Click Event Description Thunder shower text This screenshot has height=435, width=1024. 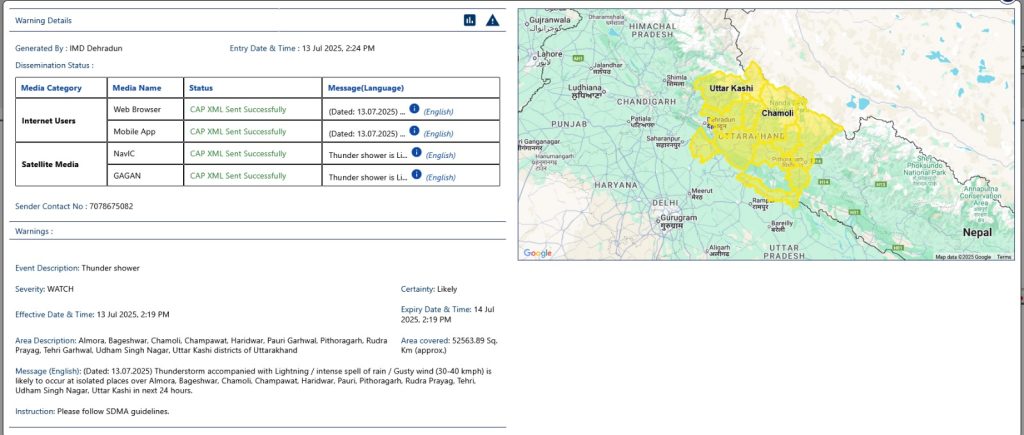78,268
